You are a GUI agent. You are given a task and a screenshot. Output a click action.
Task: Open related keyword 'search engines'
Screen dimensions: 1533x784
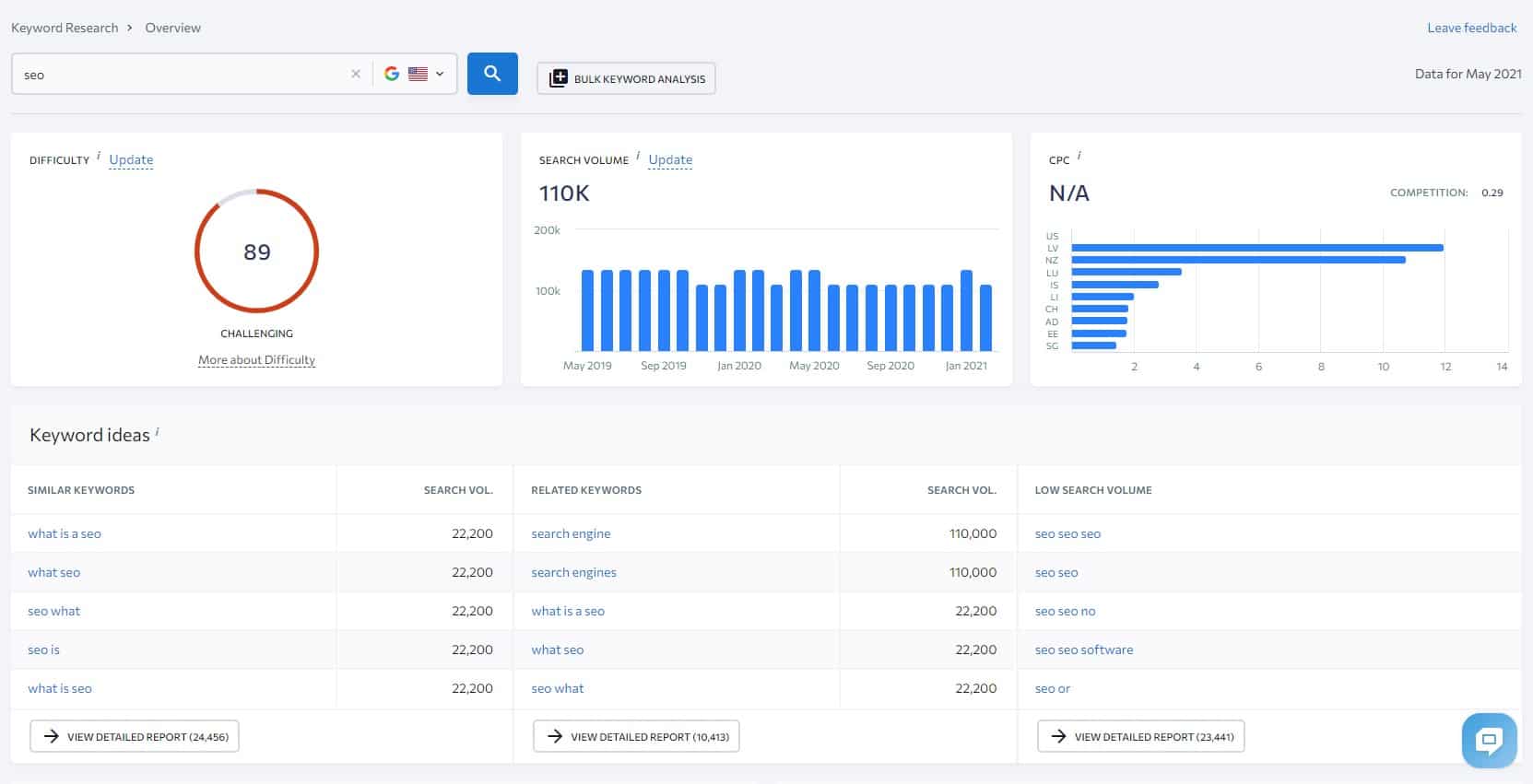click(x=573, y=572)
